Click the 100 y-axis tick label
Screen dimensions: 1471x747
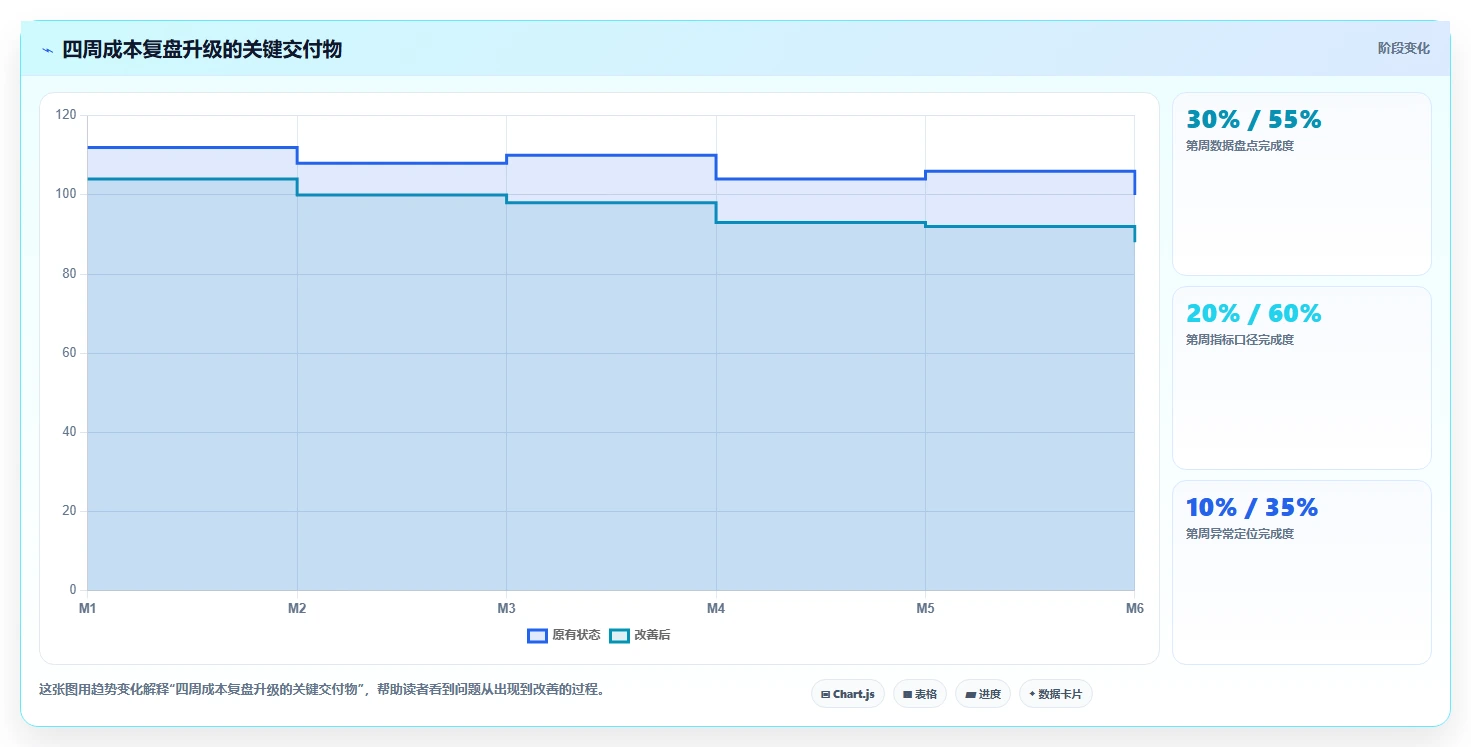(66, 194)
